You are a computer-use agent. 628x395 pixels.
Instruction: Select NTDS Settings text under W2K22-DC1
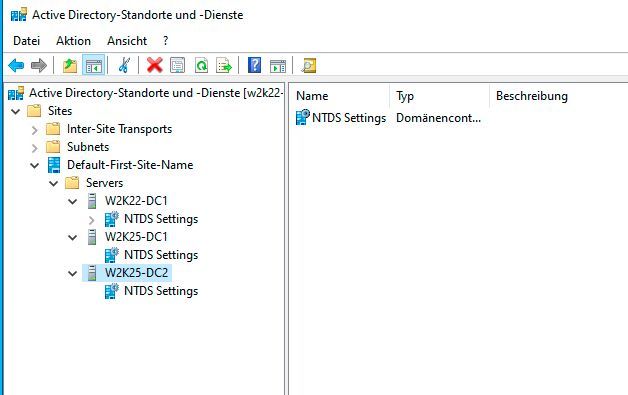161,219
